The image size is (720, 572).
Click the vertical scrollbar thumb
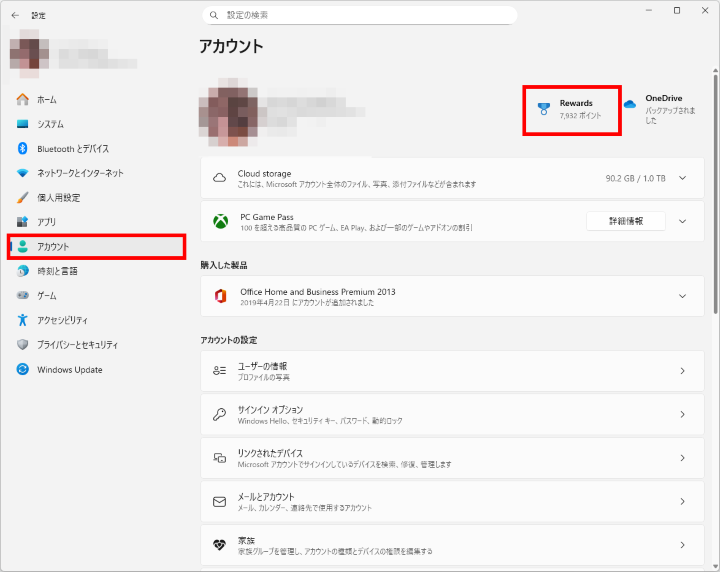coord(715,193)
